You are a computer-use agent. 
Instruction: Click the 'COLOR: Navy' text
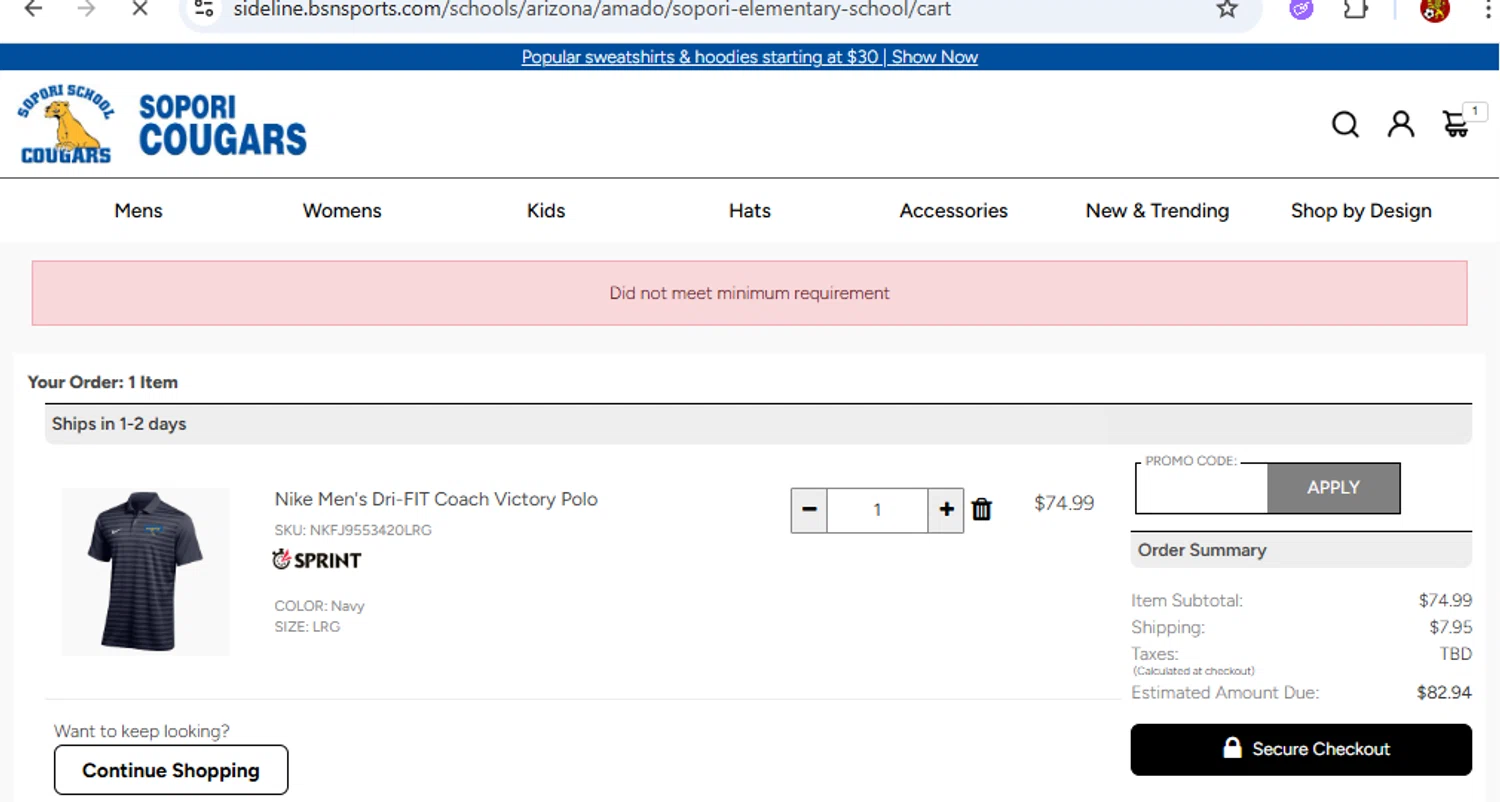tap(319, 606)
